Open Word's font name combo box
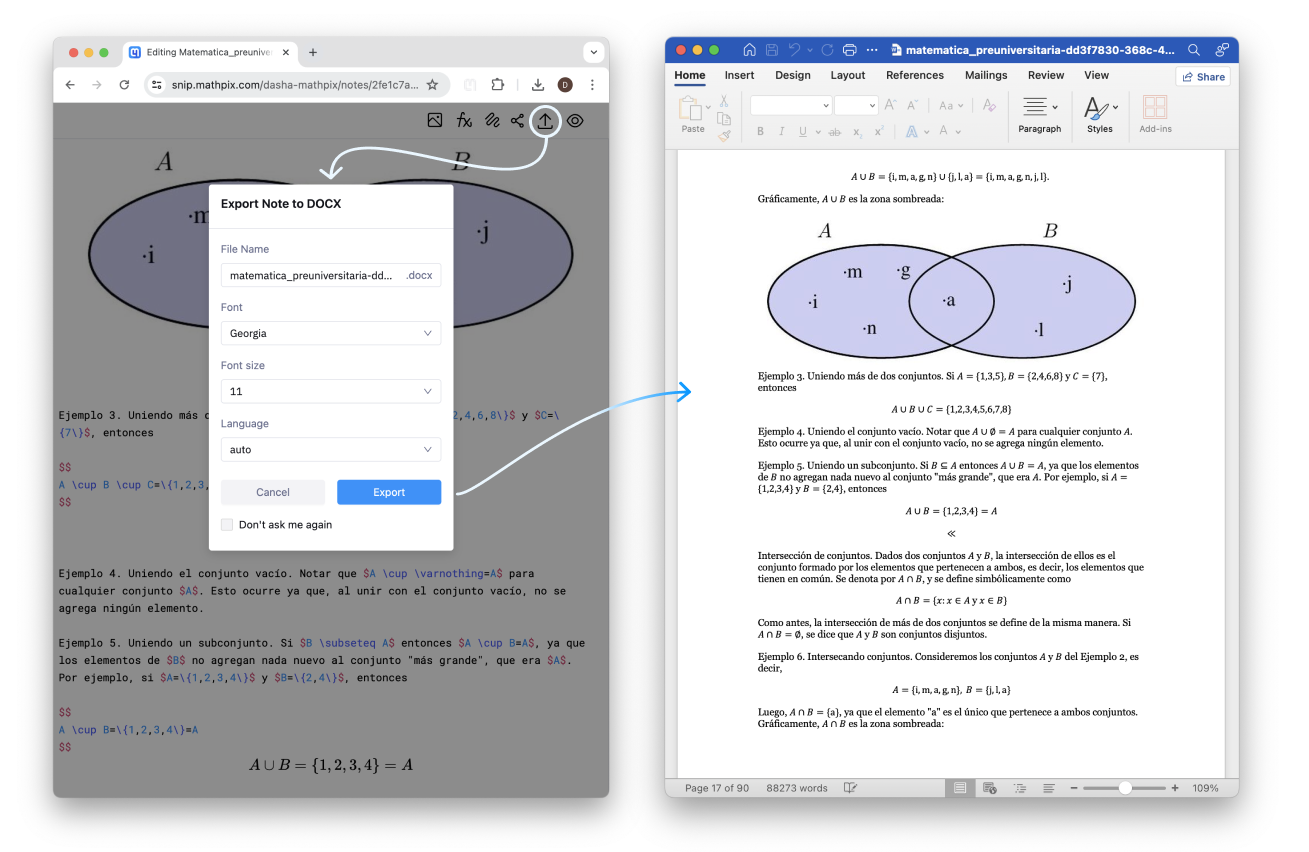1309x852 pixels. tap(791, 105)
